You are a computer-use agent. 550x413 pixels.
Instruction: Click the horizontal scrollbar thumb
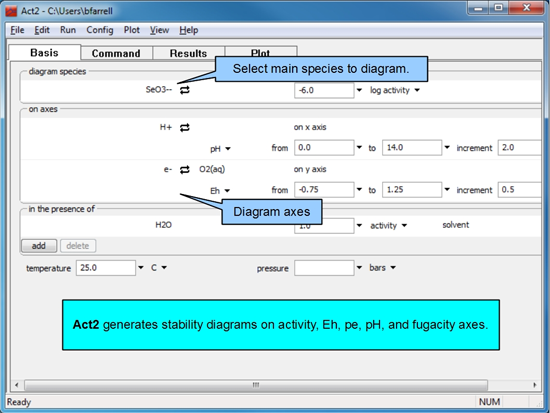[x=256, y=385]
